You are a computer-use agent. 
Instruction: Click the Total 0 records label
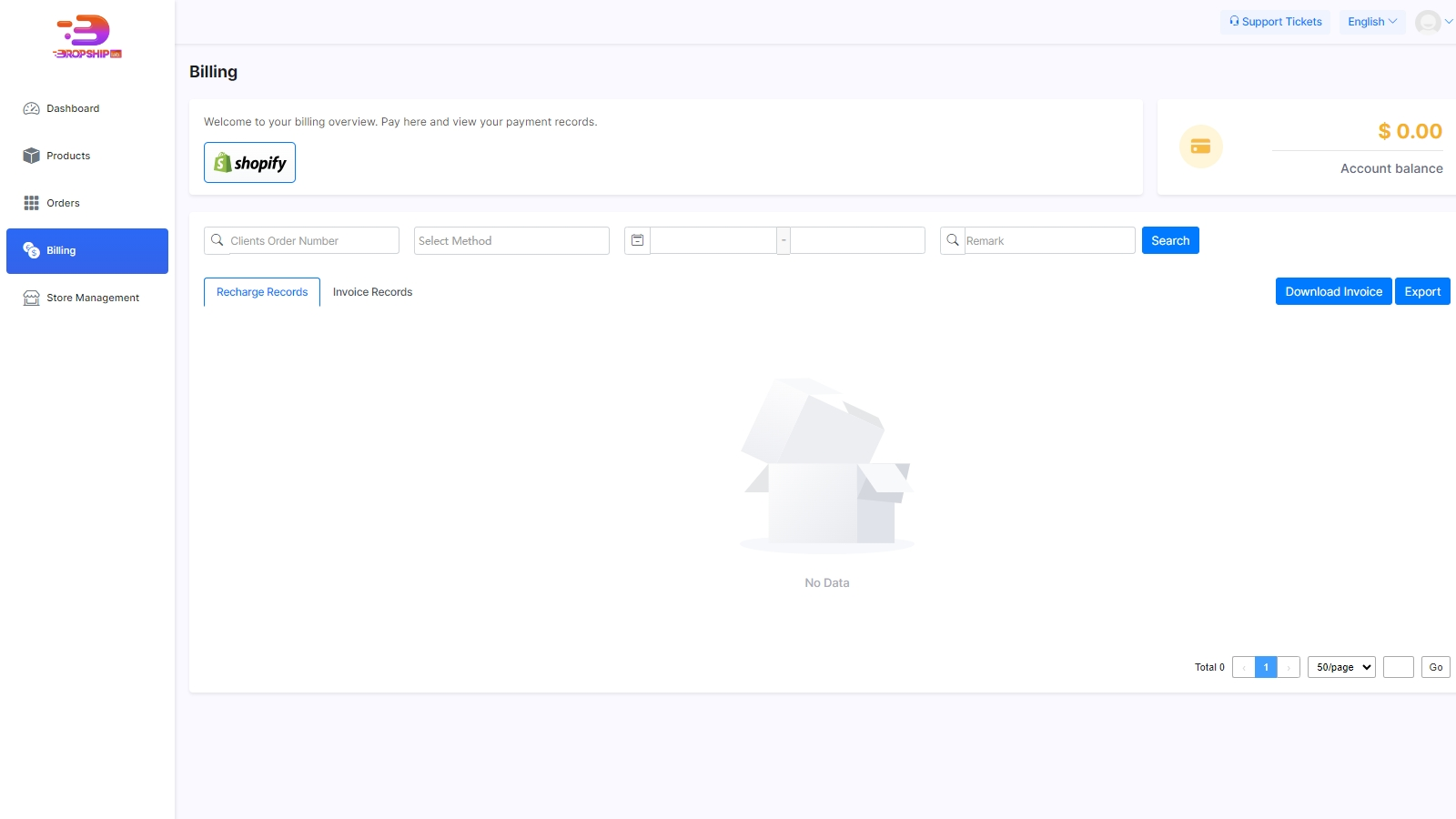click(1209, 667)
